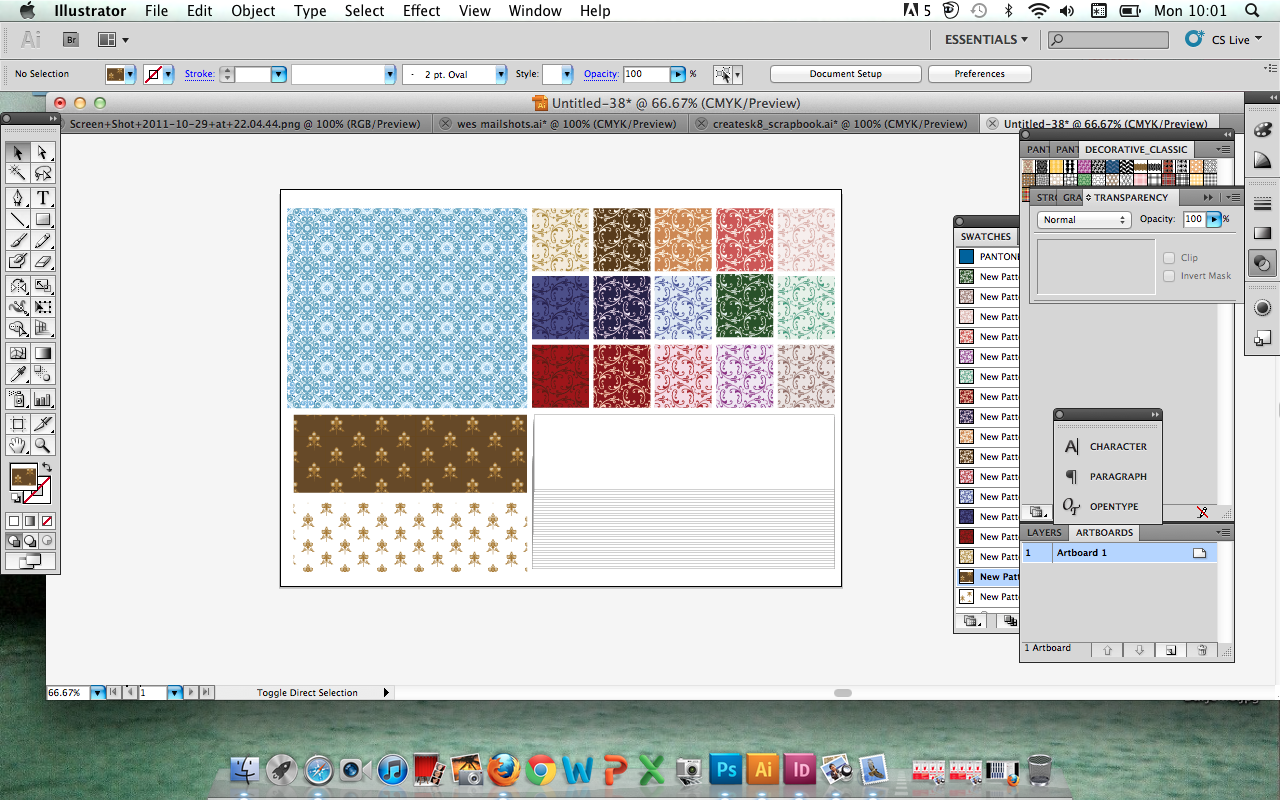The width and height of the screenshot is (1280, 800).
Task: Open the Character panel via its icon
Action: point(1071,447)
